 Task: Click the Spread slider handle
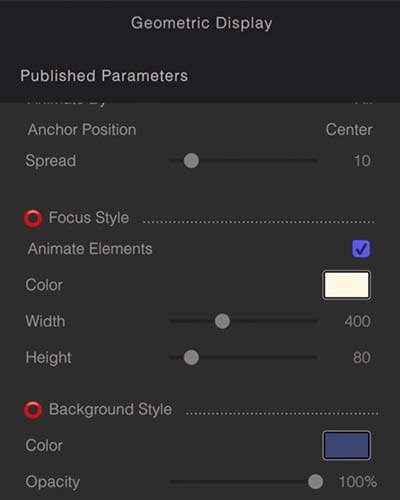(x=191, y=161)
